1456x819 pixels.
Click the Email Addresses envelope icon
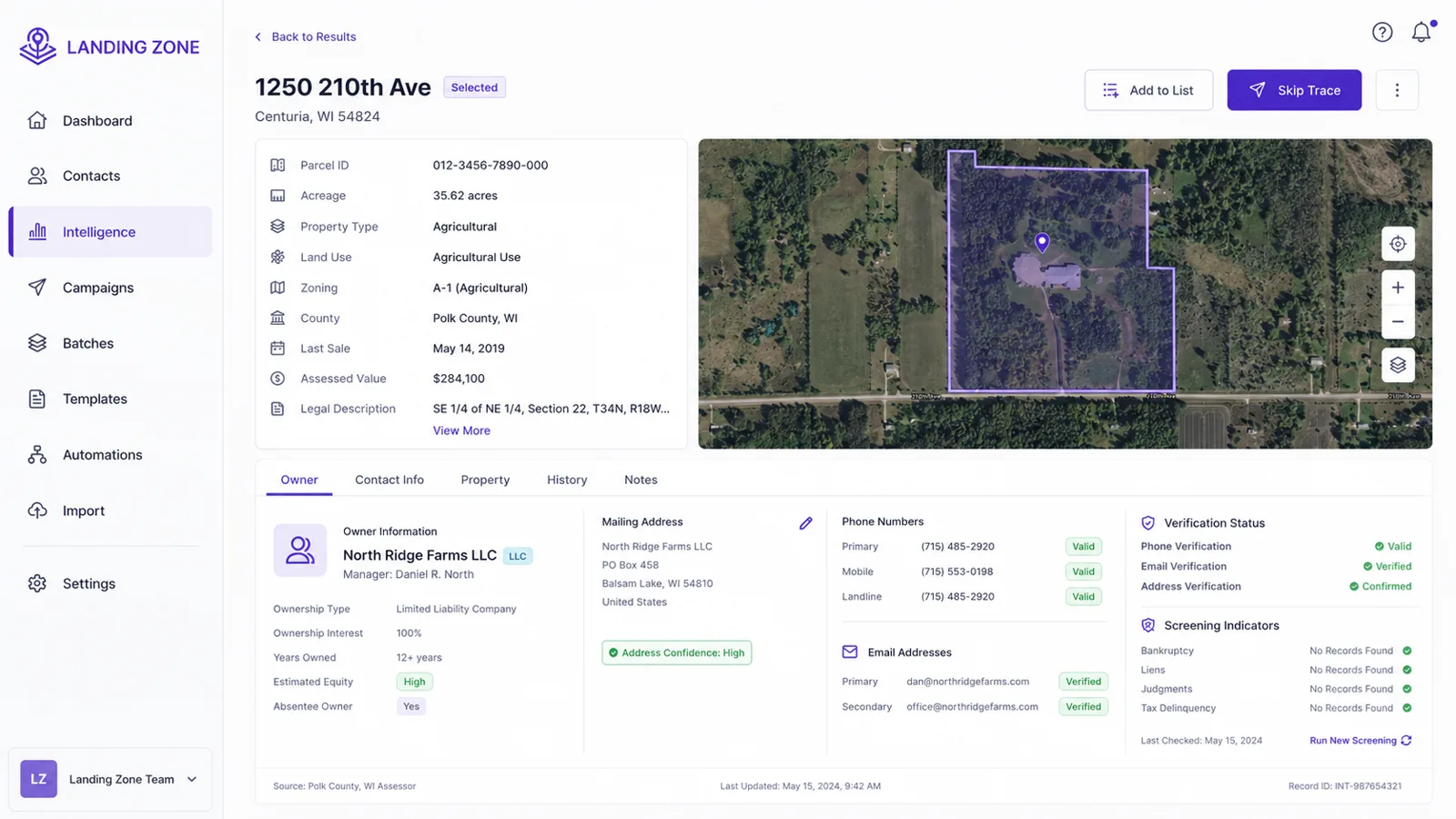click(850, 652)
